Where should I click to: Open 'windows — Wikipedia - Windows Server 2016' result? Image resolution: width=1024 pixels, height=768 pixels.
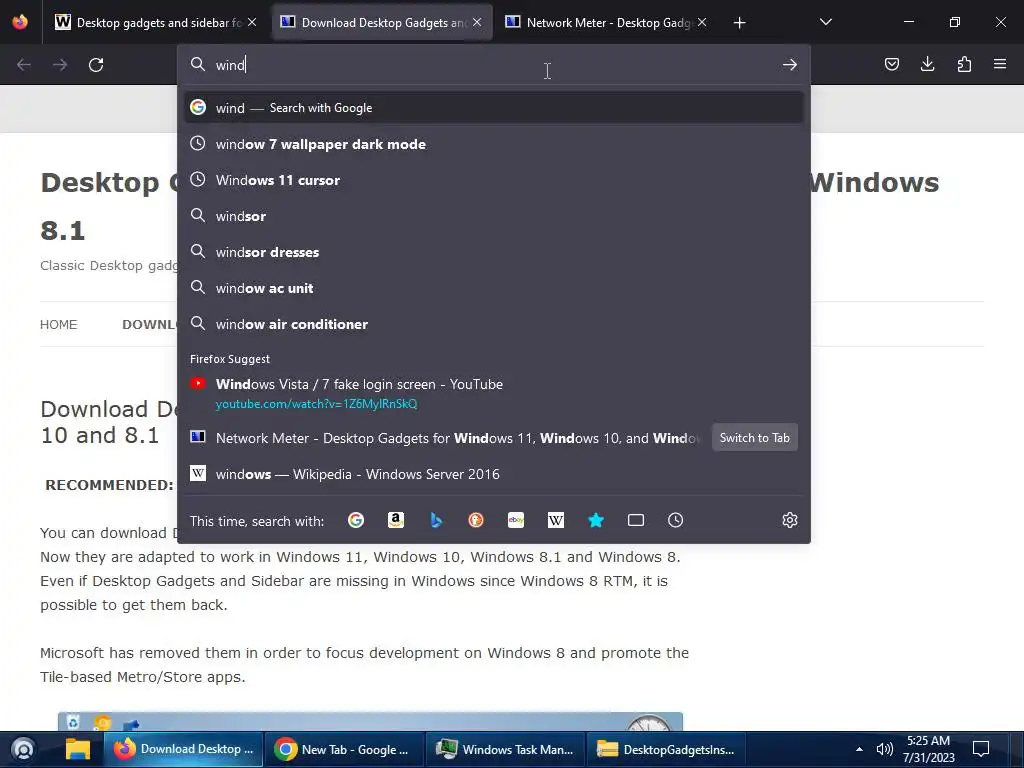pos(494,474)
